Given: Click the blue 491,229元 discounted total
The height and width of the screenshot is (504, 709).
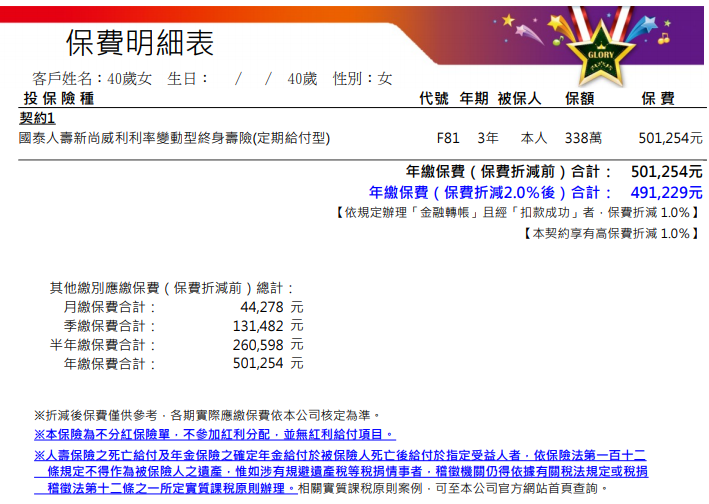Looking at the screenshot, I should (666, 193).
